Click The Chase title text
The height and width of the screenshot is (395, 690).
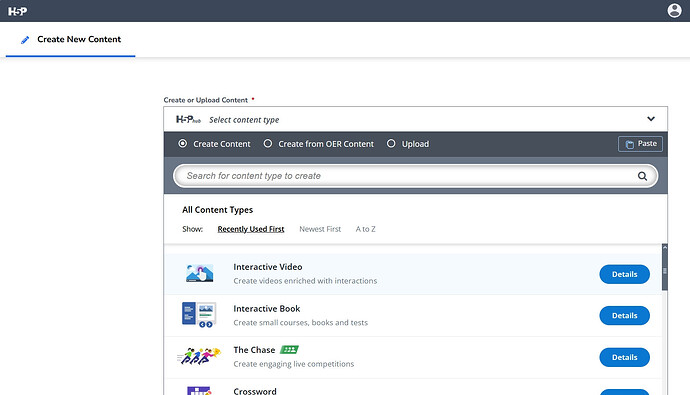tap(254, 350)
